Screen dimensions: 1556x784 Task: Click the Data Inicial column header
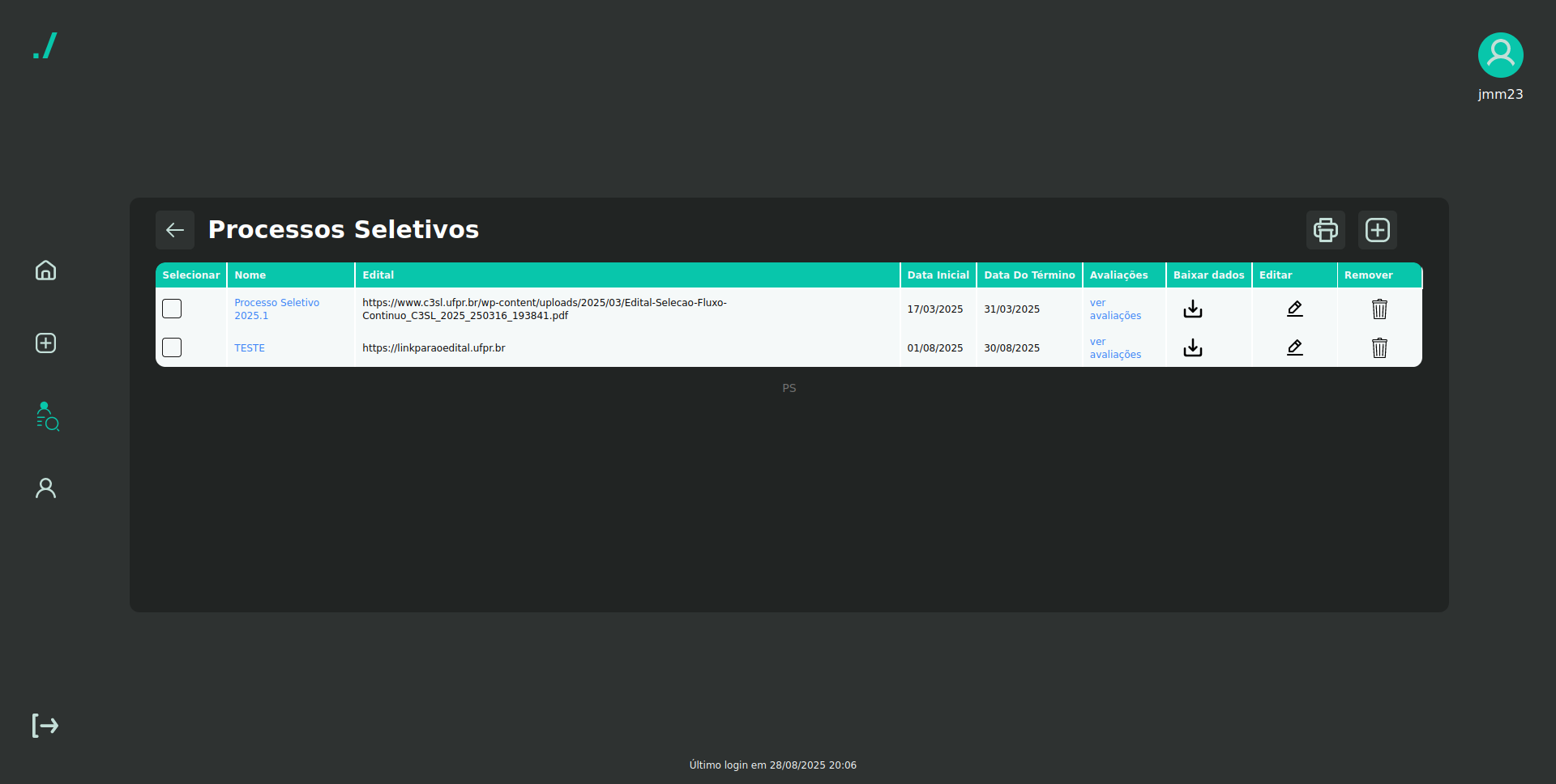pos(938,275)
